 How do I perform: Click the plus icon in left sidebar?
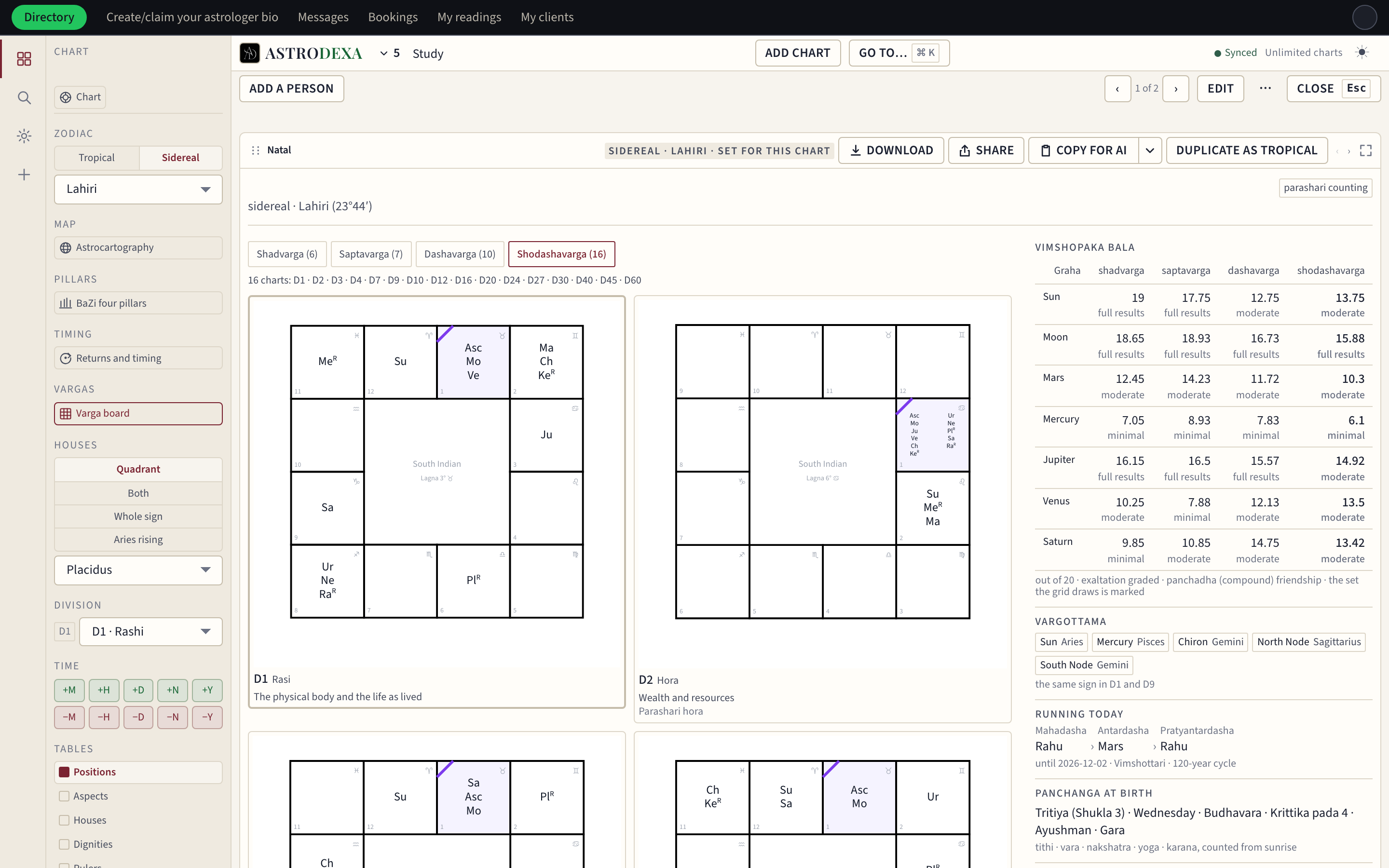point(24,175)
